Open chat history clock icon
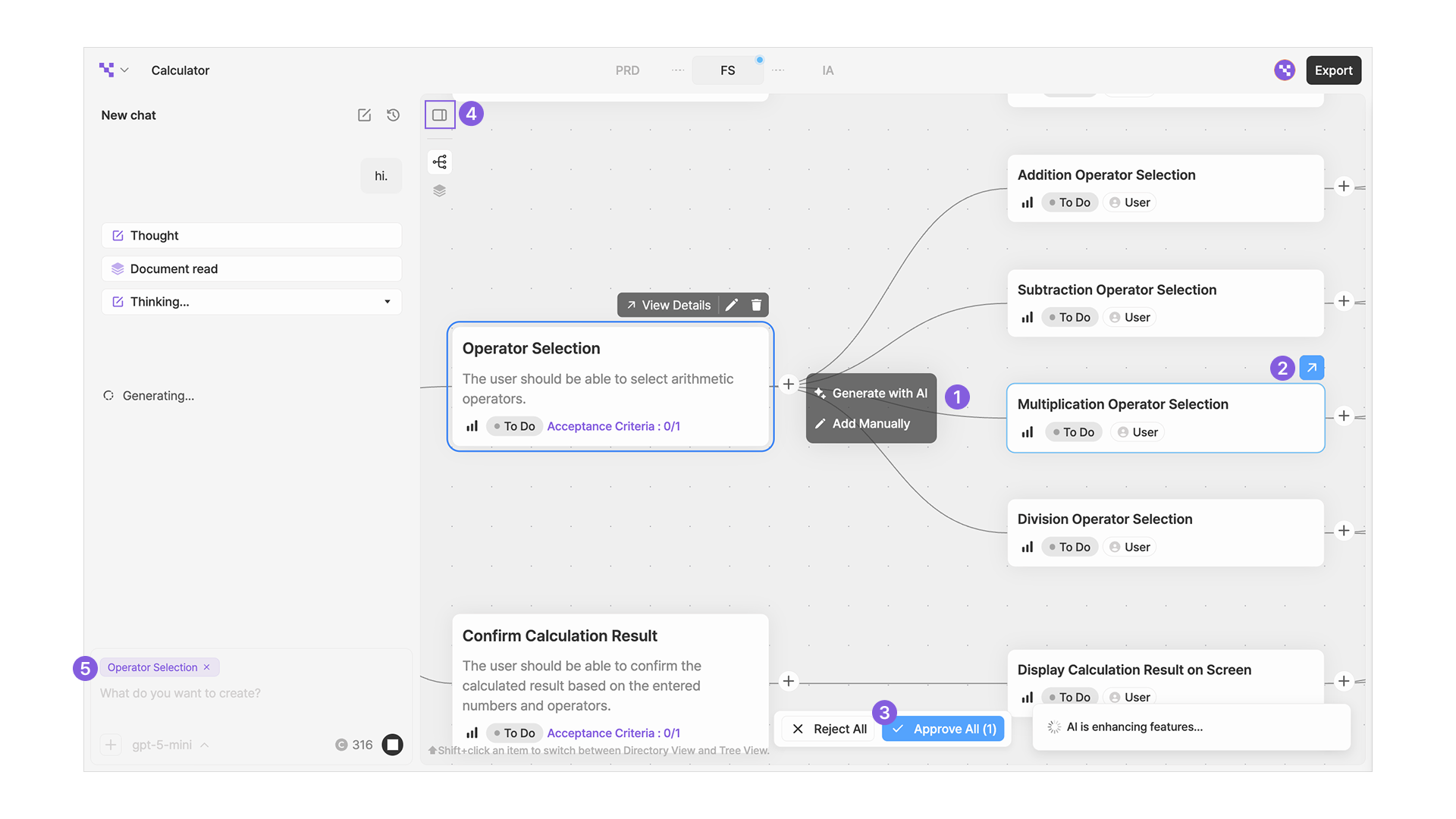 [x=393, y=115]
